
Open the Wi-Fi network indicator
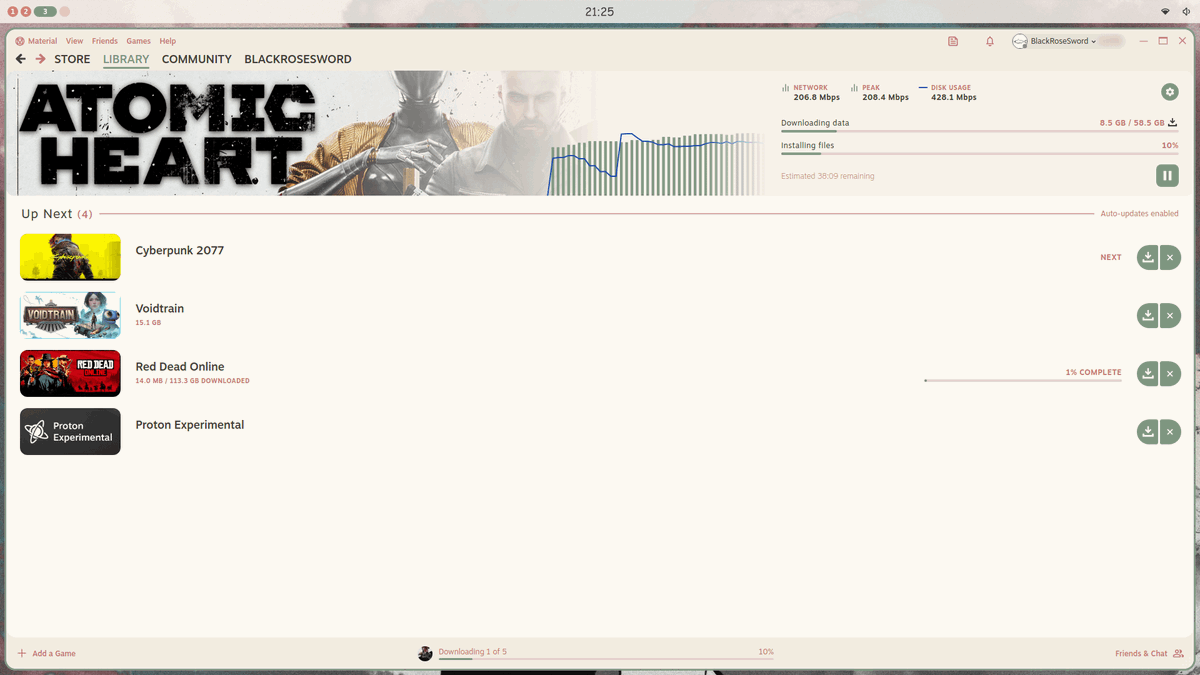tap(1165, 11)
